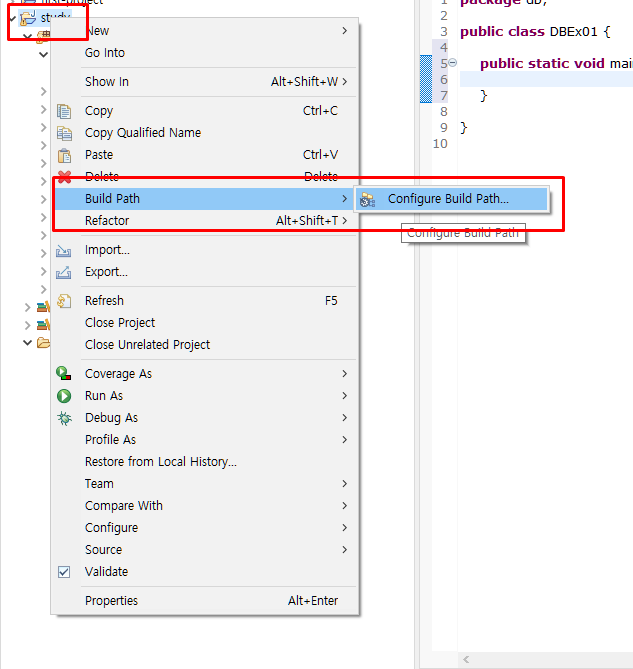Expand the Coverage As submenu arrow

345,374
